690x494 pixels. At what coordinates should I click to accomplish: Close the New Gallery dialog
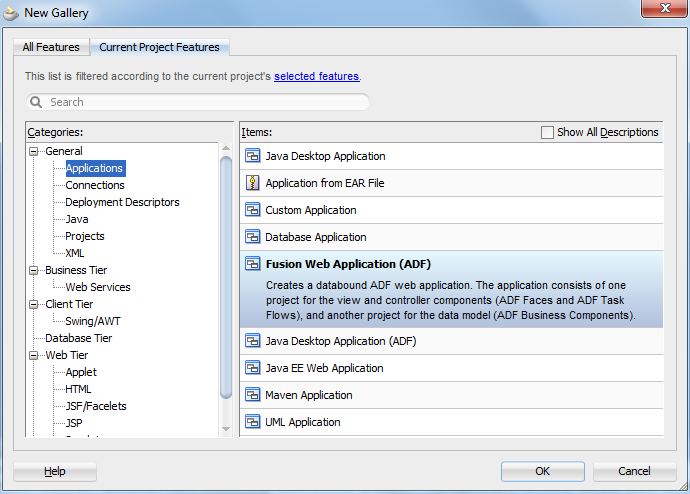click(665, 8)
